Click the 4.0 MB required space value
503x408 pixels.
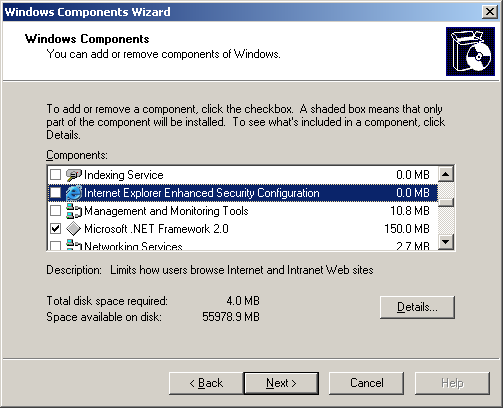tap(243, 301)
